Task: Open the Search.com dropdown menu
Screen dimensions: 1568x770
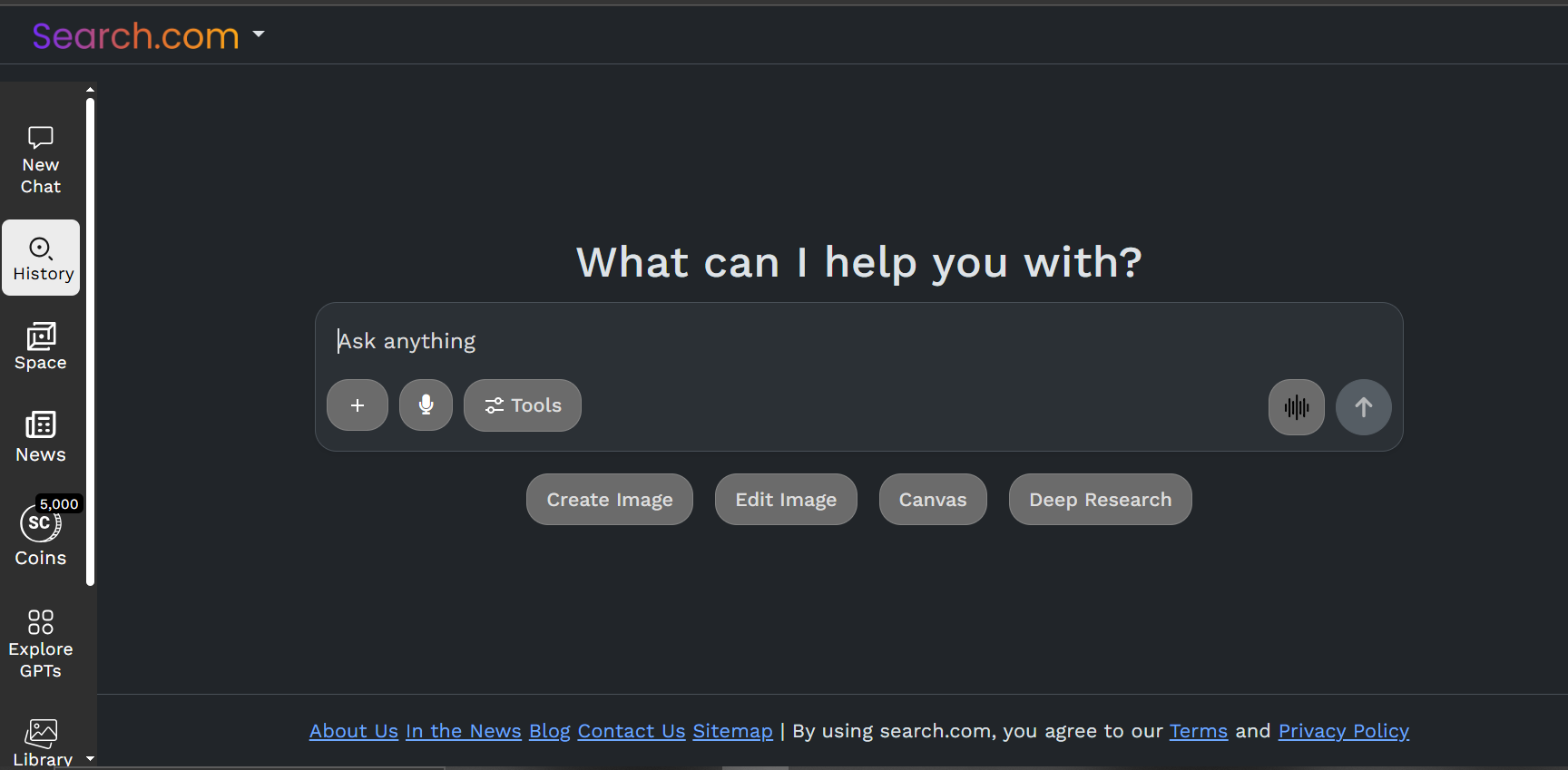Action: (x=259, y=34)
